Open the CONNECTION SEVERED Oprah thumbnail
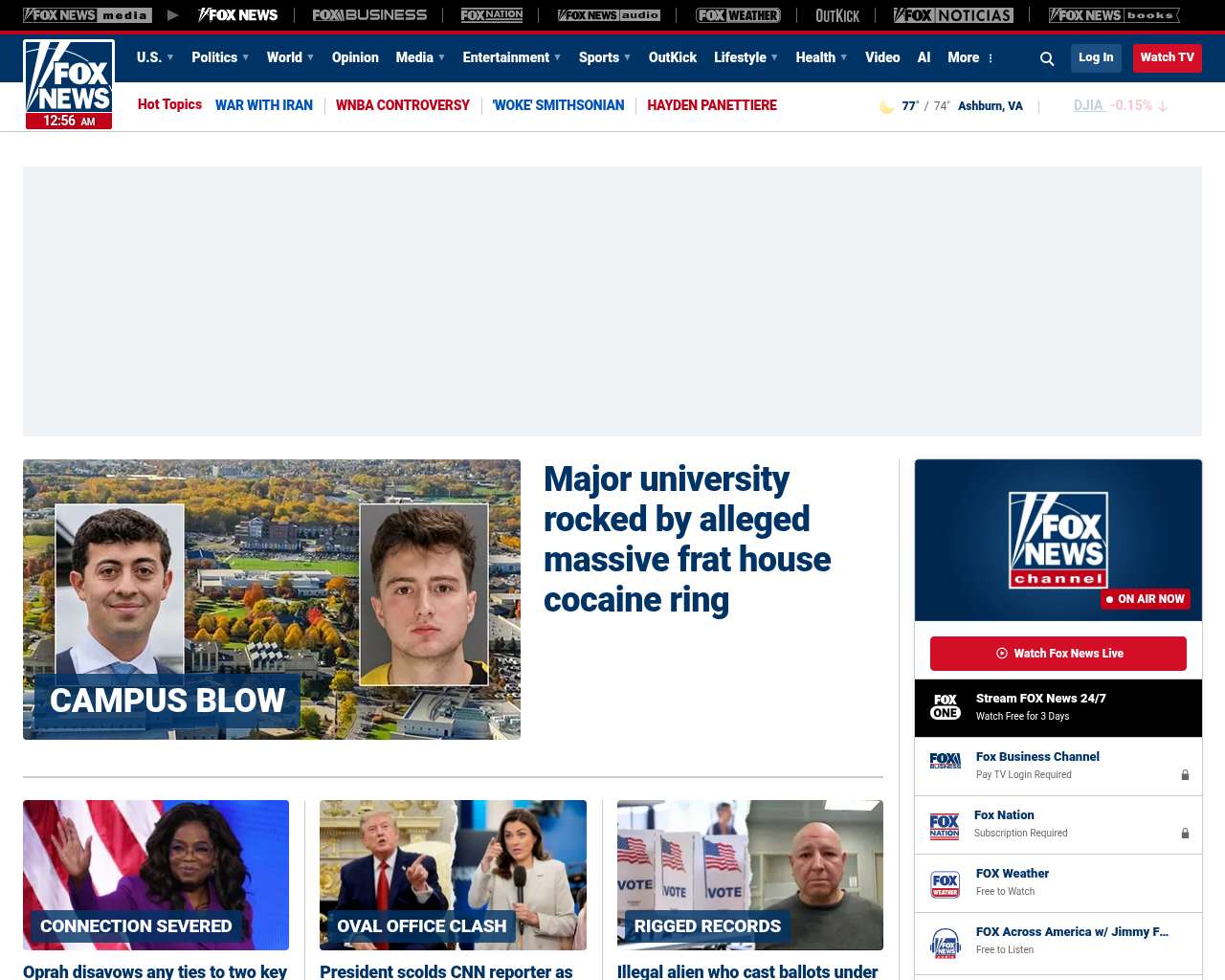 click(x=156, y=875)
